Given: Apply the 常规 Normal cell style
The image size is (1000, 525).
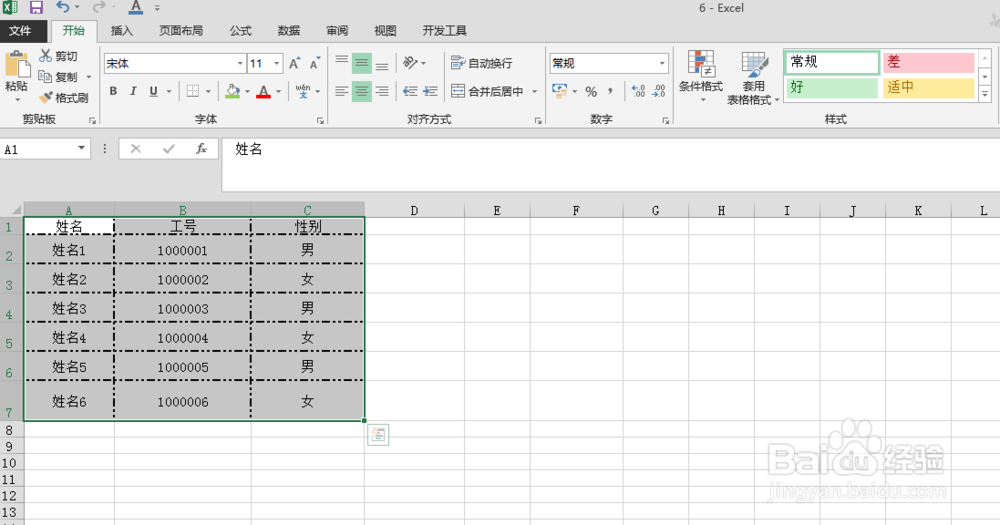Looking at the screenshot, I should [x=832, y=62].
